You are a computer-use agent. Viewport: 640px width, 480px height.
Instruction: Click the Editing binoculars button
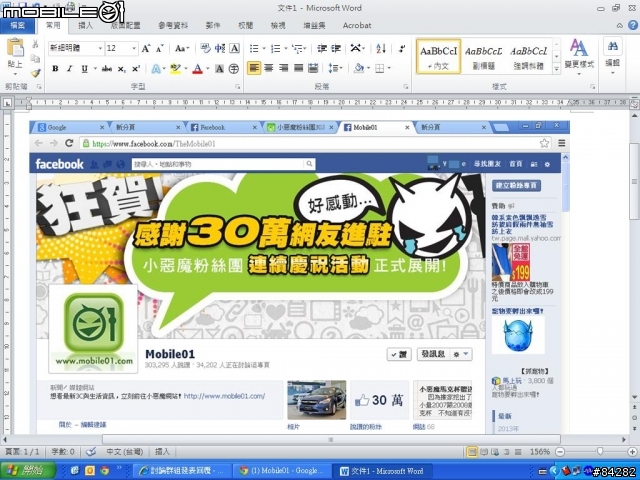tap(613, 55)
